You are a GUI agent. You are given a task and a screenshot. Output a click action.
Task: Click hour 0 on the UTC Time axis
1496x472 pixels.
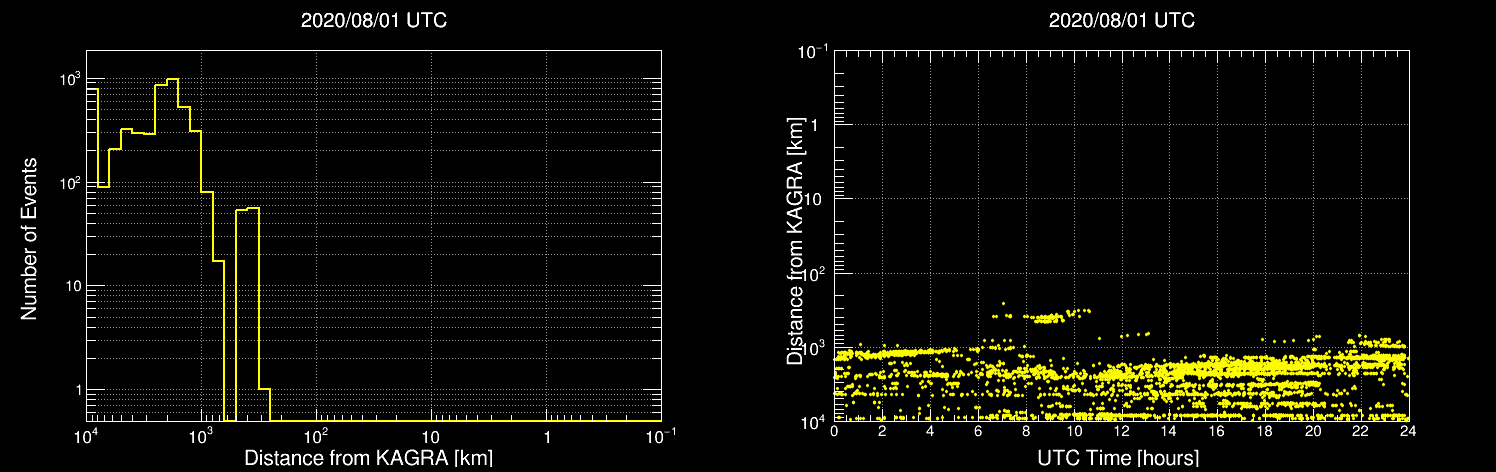coord(834,432)
